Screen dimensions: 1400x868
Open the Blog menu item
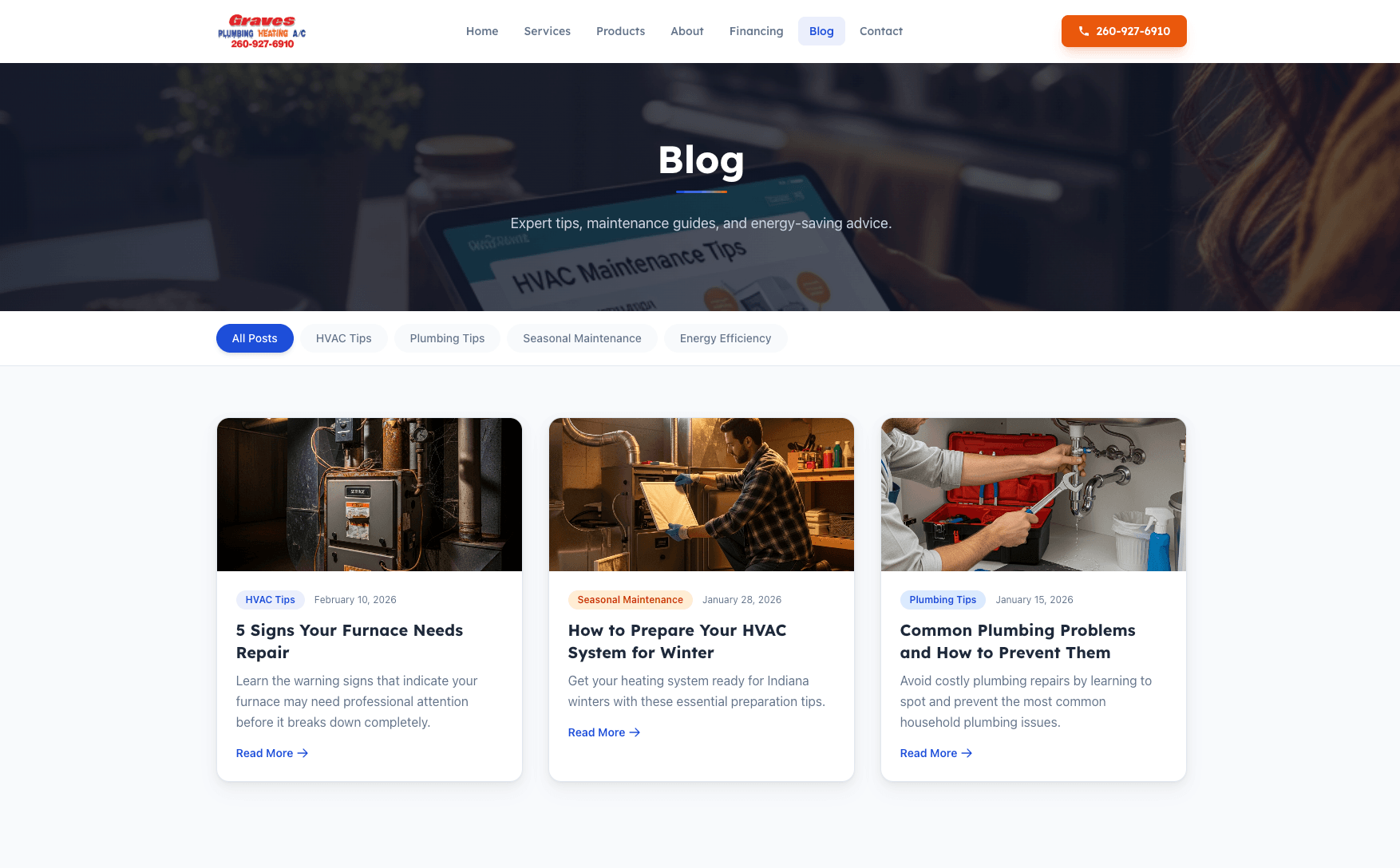click(x=821, y=31)
